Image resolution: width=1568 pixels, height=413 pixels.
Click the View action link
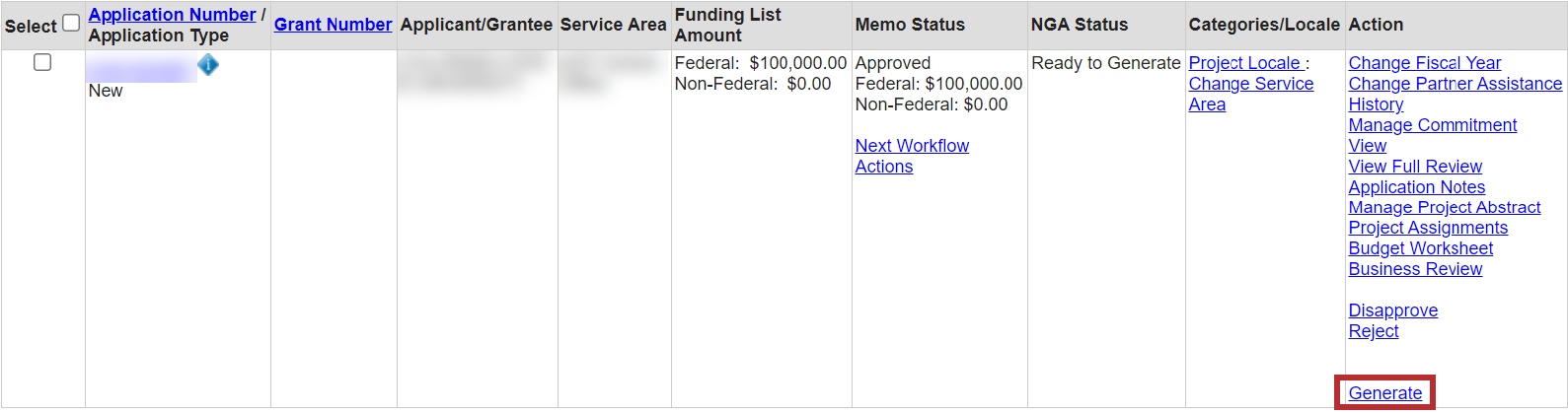(x=1367, y=146)
